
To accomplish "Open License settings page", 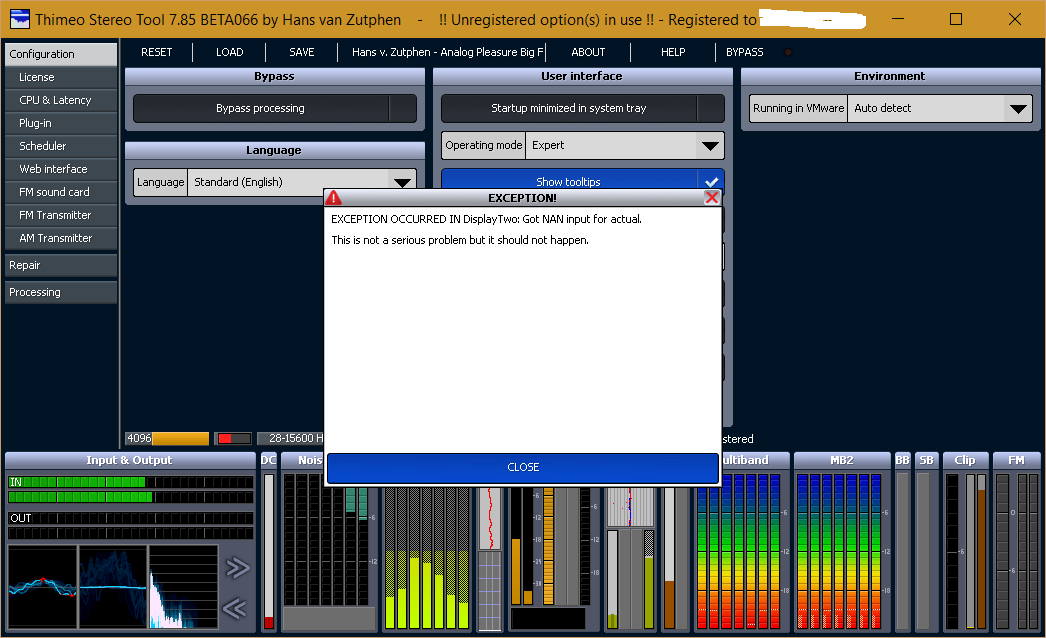I will point(61,77).
